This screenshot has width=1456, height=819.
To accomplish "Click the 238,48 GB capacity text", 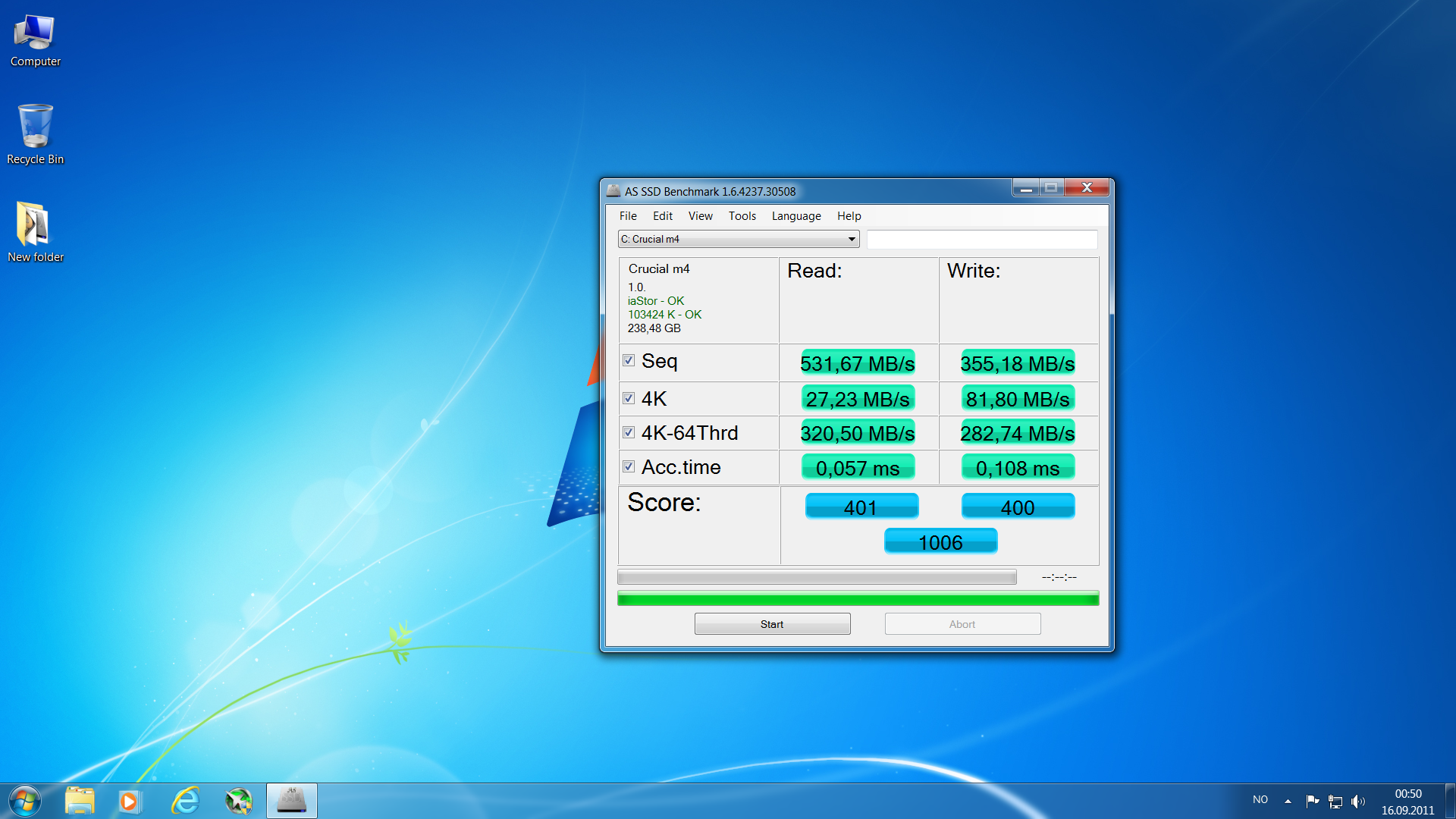I will (654, 328).
